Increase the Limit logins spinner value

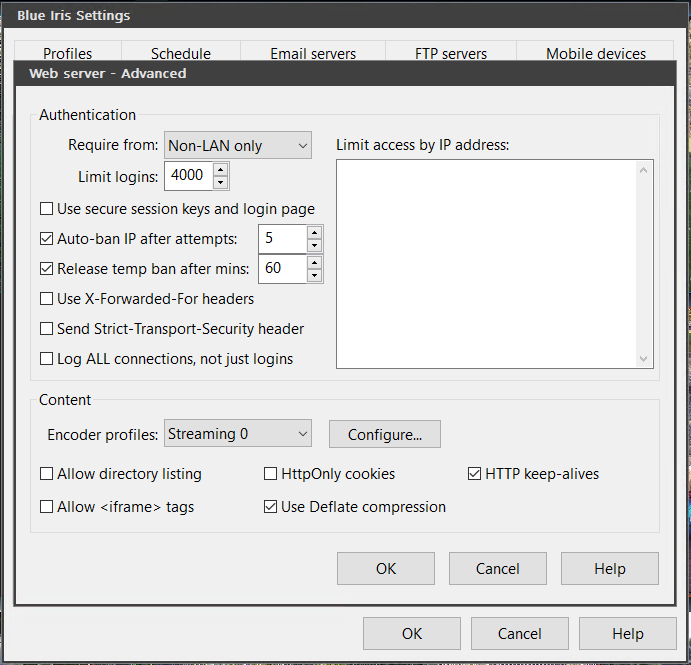[x=221, y=170]
